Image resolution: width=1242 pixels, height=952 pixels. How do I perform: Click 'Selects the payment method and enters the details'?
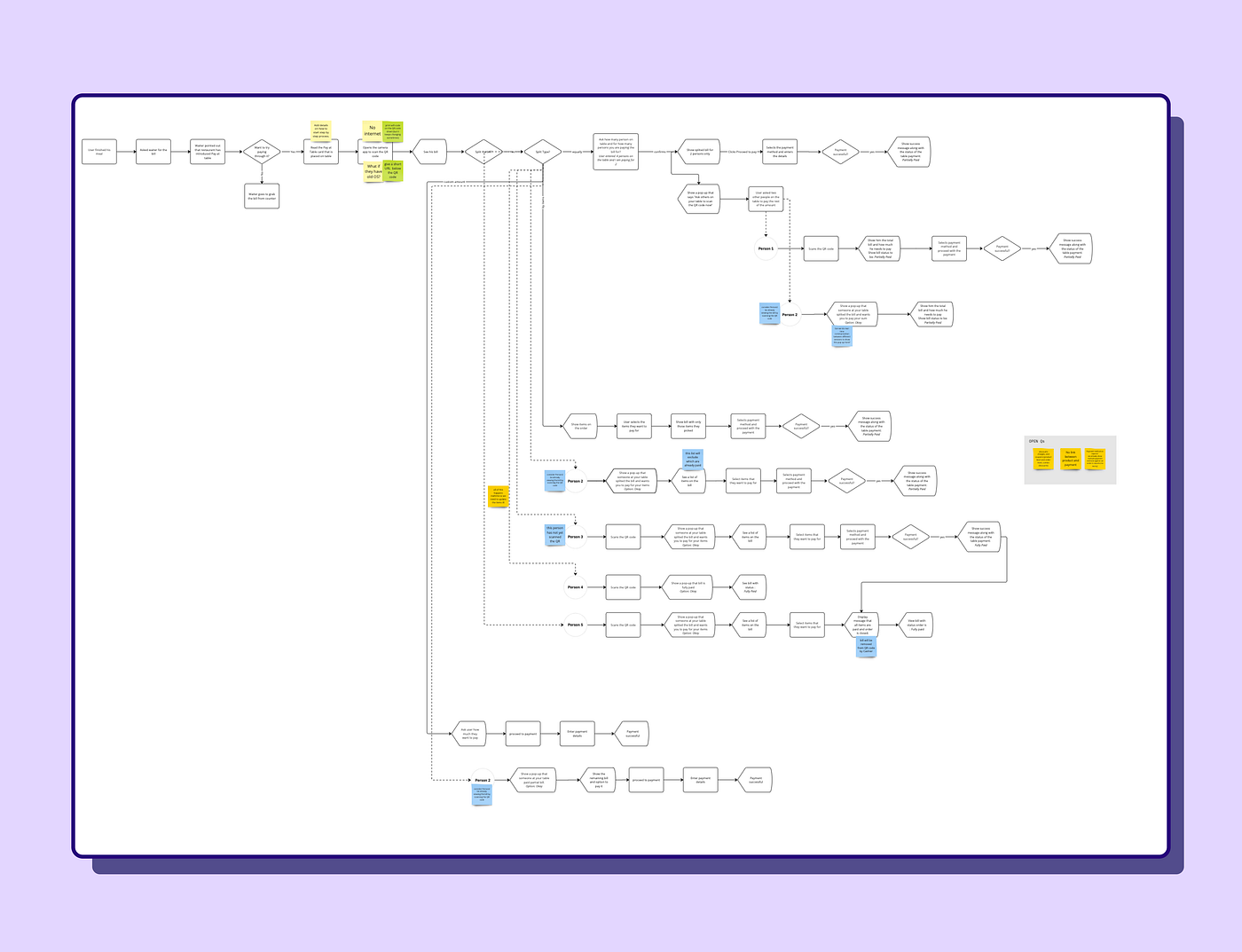click(780, 152)
